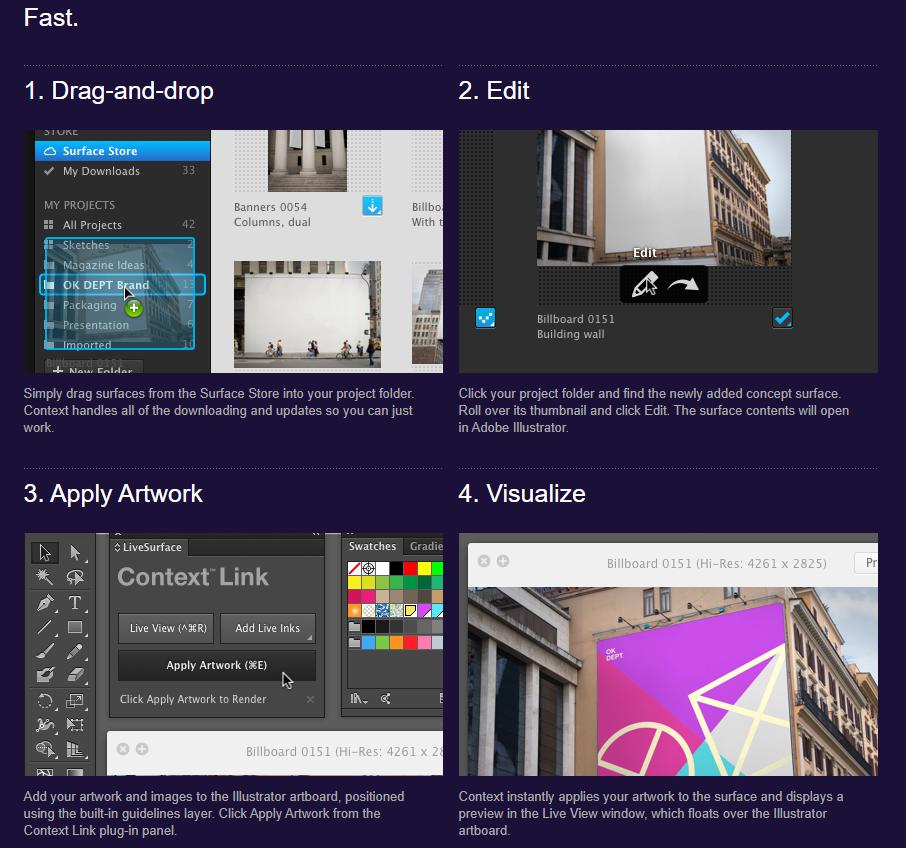Select the Pencil tool
Viewport: 906px width, 848px height.
[x=75, y=652]
